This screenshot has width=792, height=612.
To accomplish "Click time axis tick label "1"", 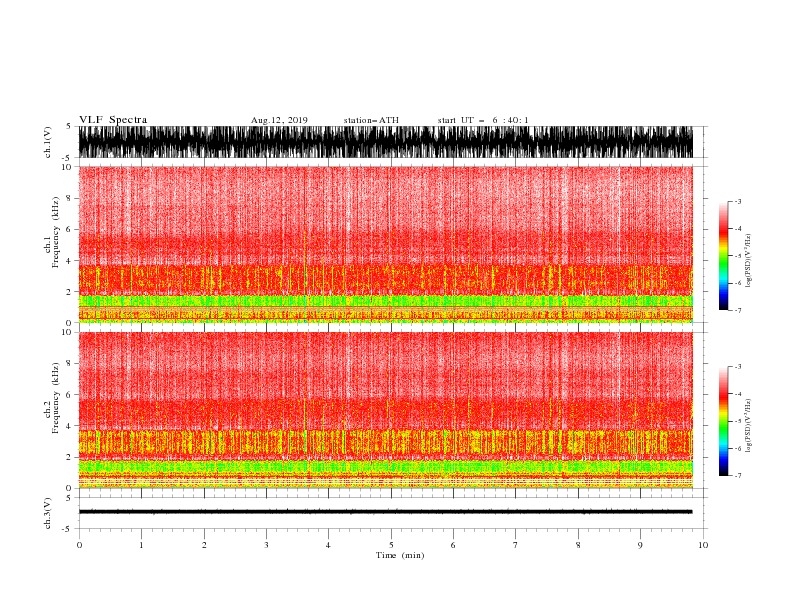I will (141, 545).
